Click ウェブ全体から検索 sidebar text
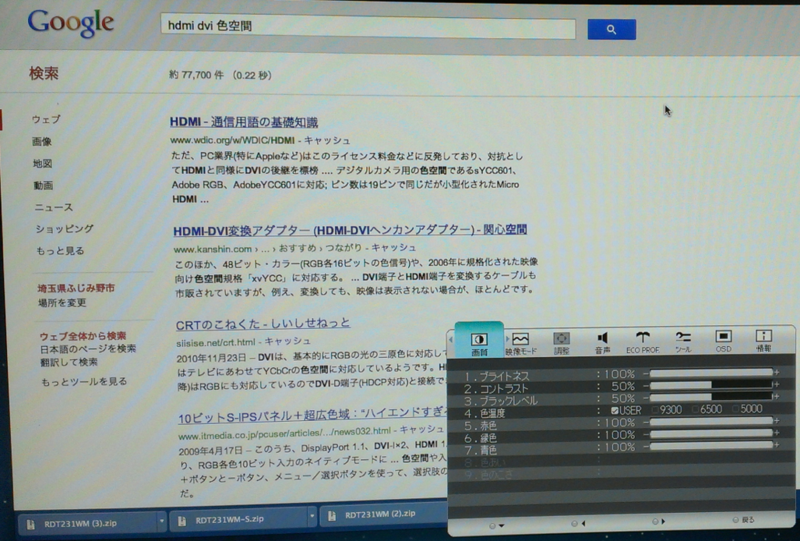 coord(83,336)
